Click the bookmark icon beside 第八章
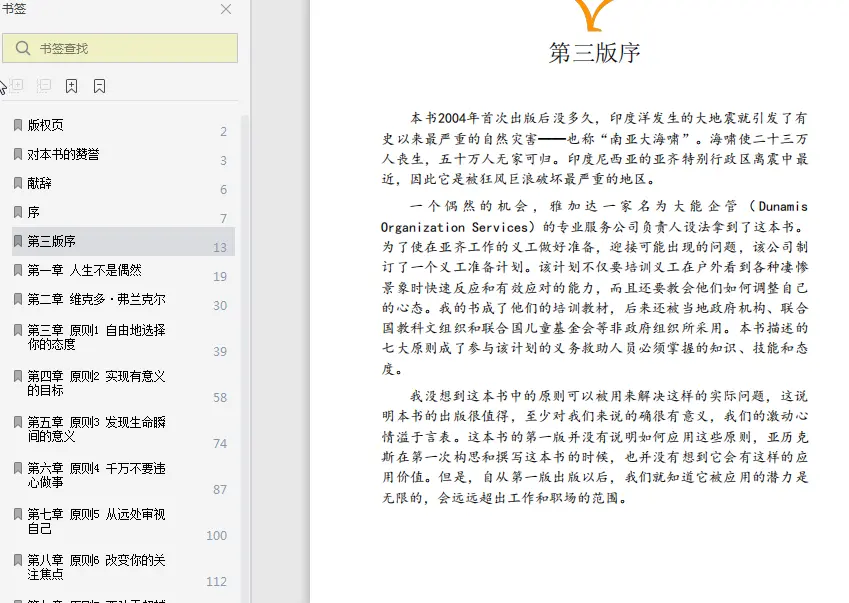 pos(18,560)
